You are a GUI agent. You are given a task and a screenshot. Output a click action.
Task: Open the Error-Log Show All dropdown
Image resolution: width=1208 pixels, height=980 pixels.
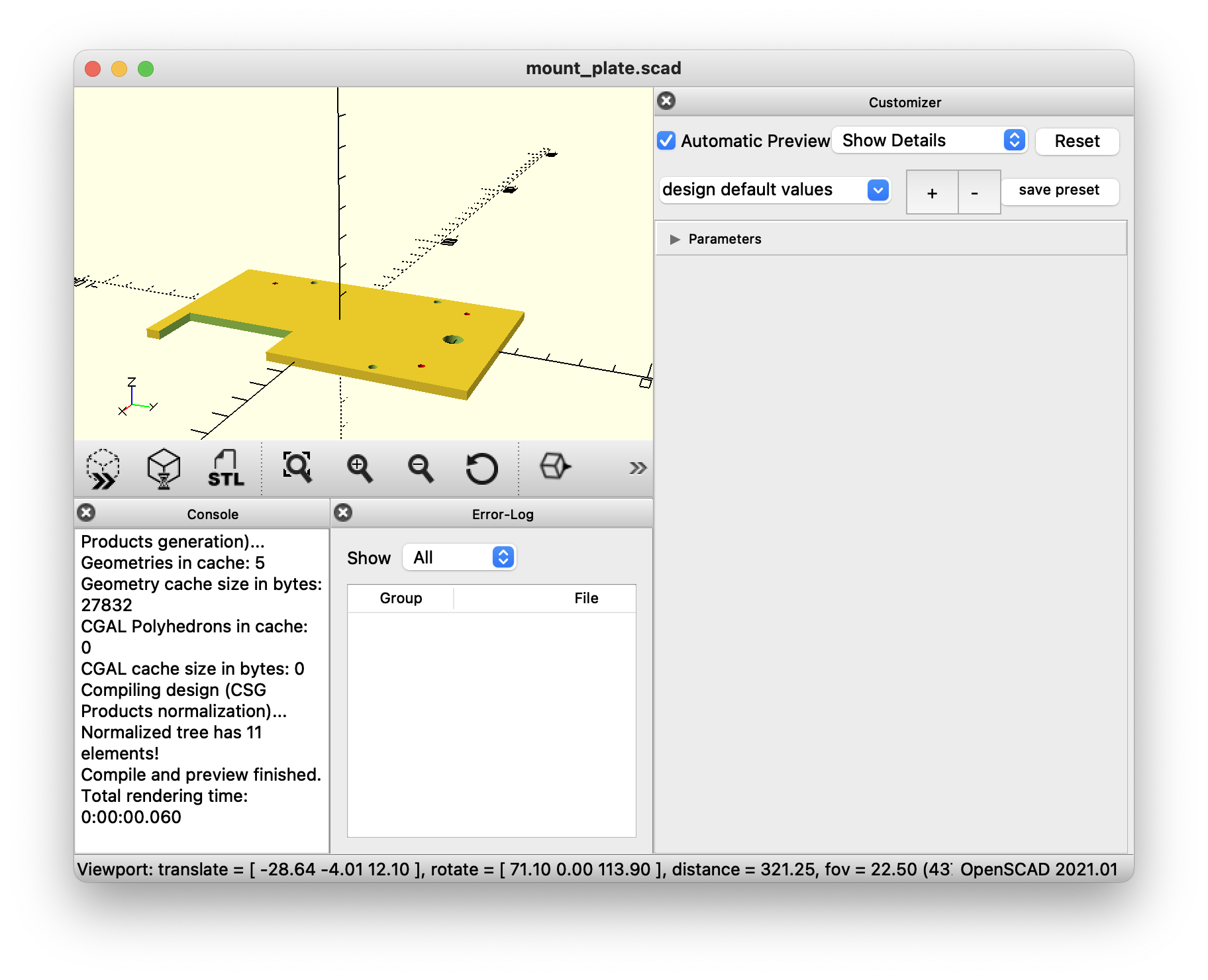(460, 558)
